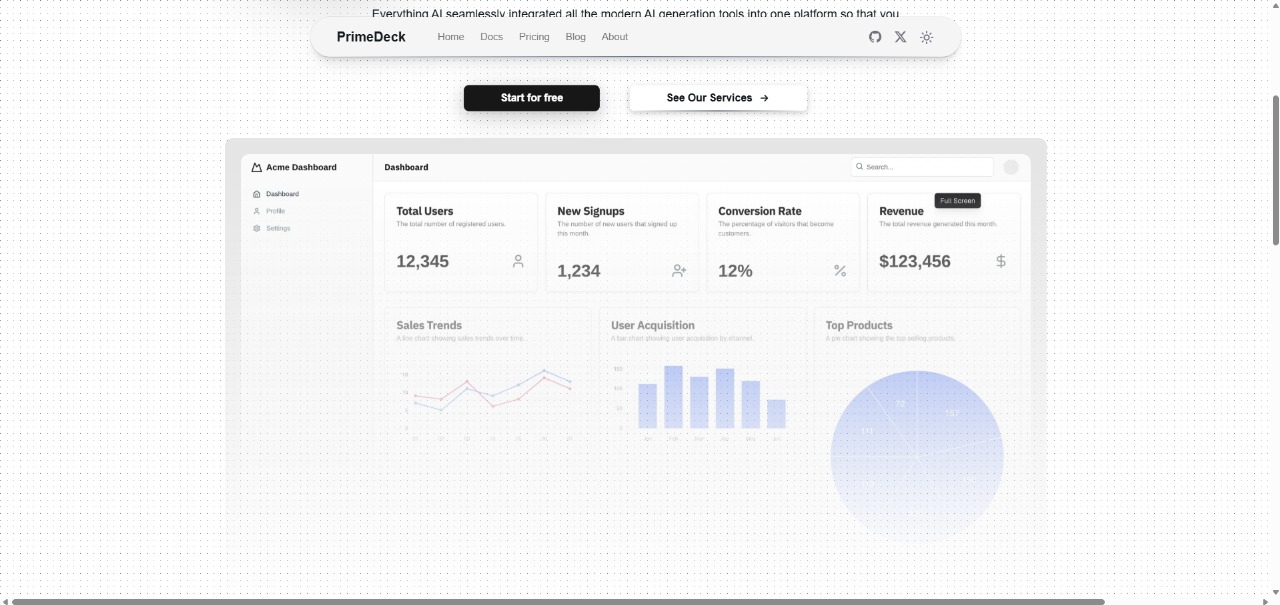Click the Conversion Rate percent icon
The image size is (1280, 605).
click(840, 270)
